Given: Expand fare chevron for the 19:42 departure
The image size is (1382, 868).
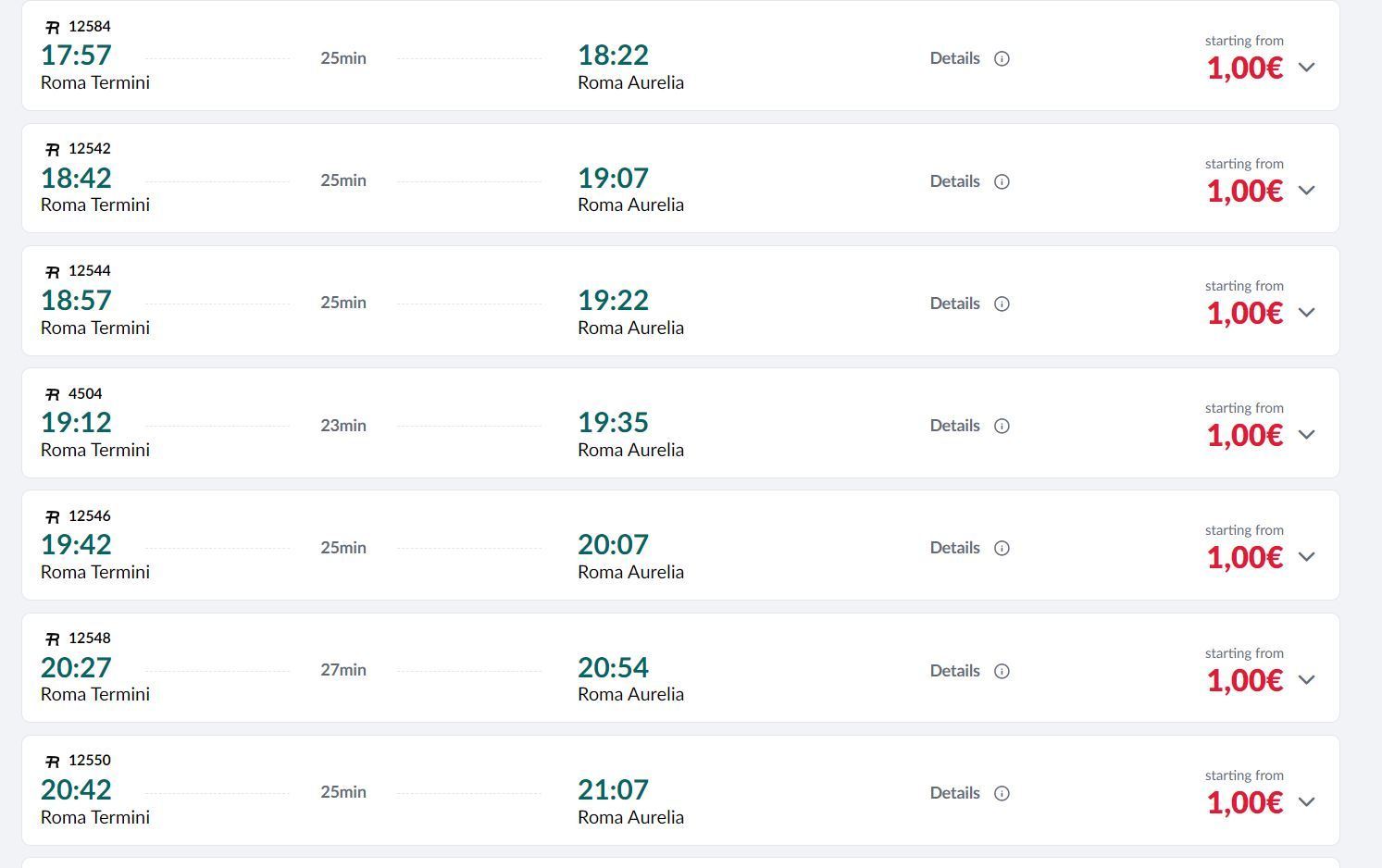Looking at the screenshot, I should (x=1306, y=556).
